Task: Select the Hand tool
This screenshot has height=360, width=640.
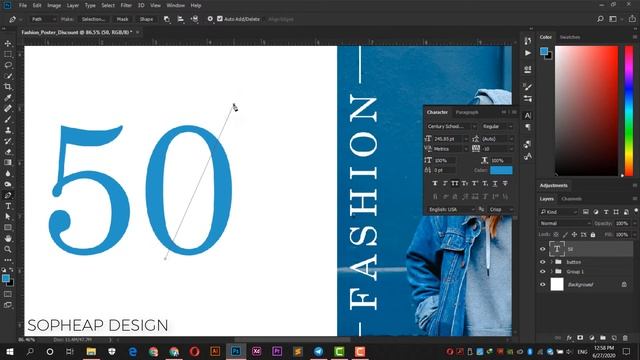Action: (8, 238)
